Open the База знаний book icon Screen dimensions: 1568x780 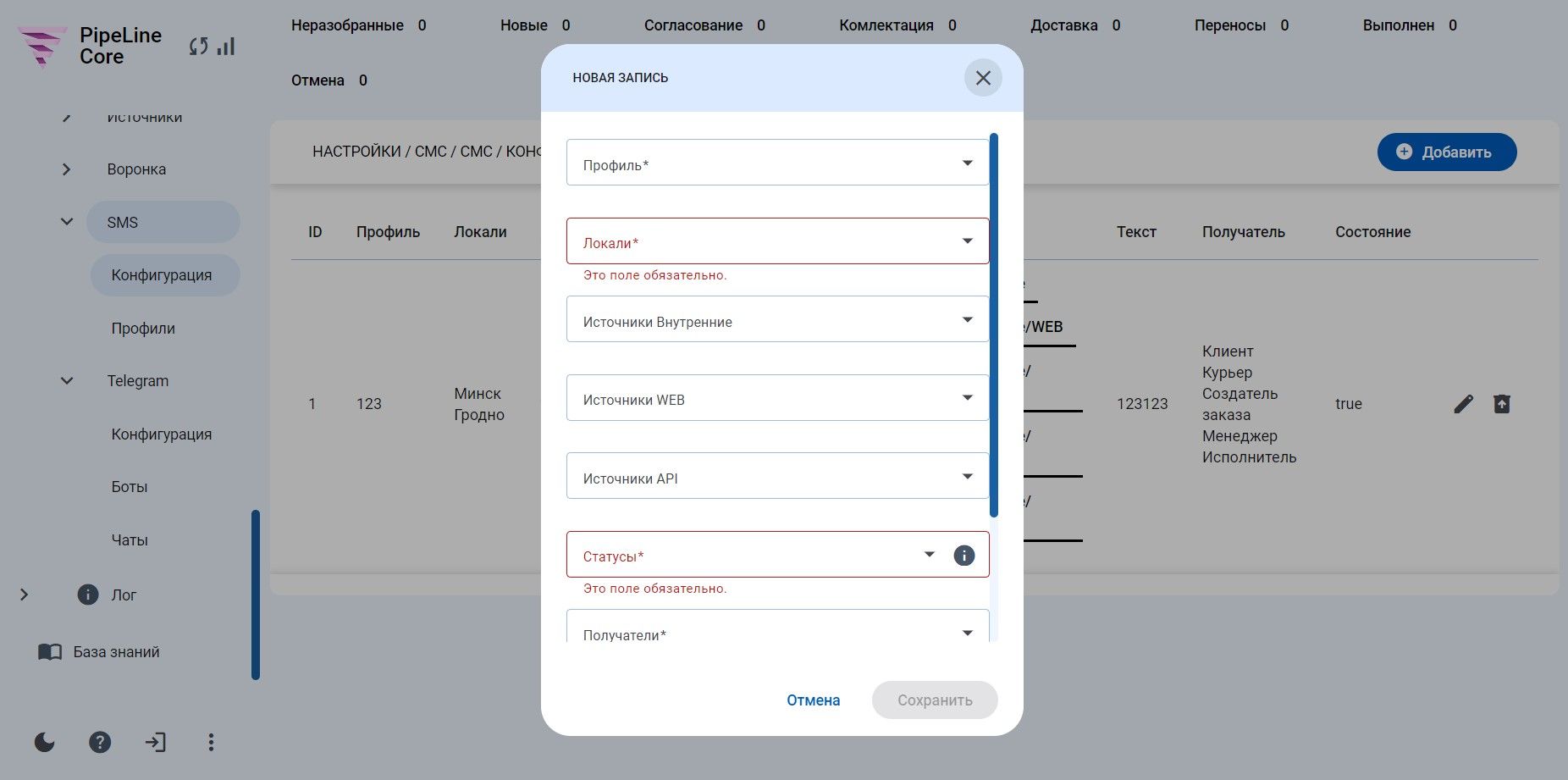pyautogui.click(x=50, y=652)
